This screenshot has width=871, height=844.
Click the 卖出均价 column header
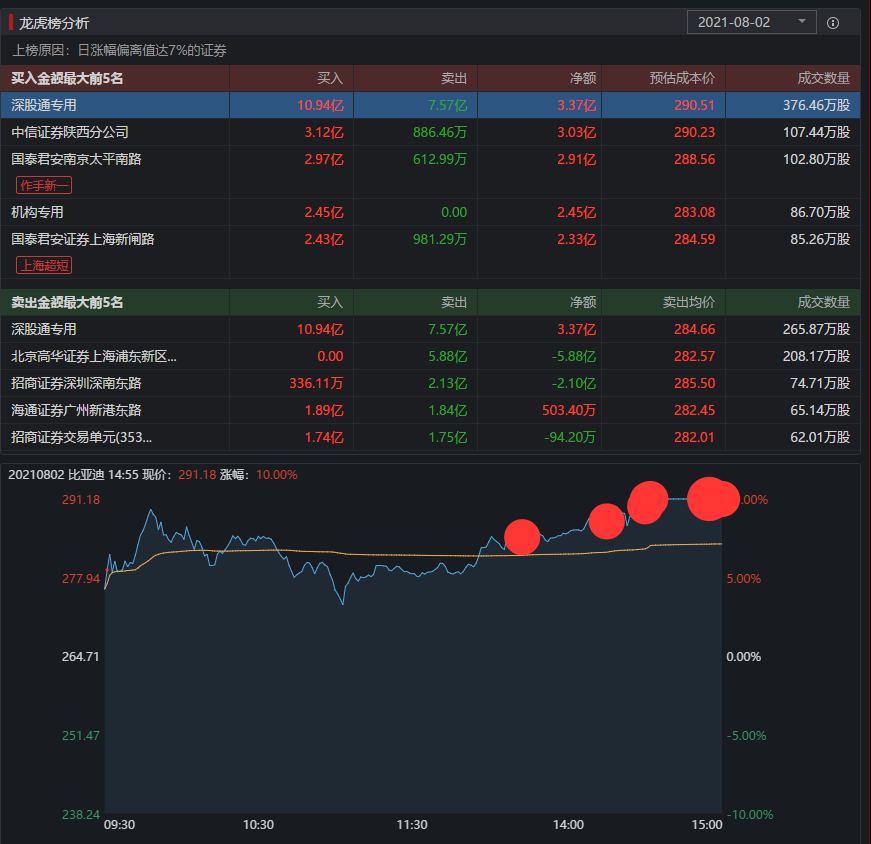pyautogui.click(x=689, y=302)
